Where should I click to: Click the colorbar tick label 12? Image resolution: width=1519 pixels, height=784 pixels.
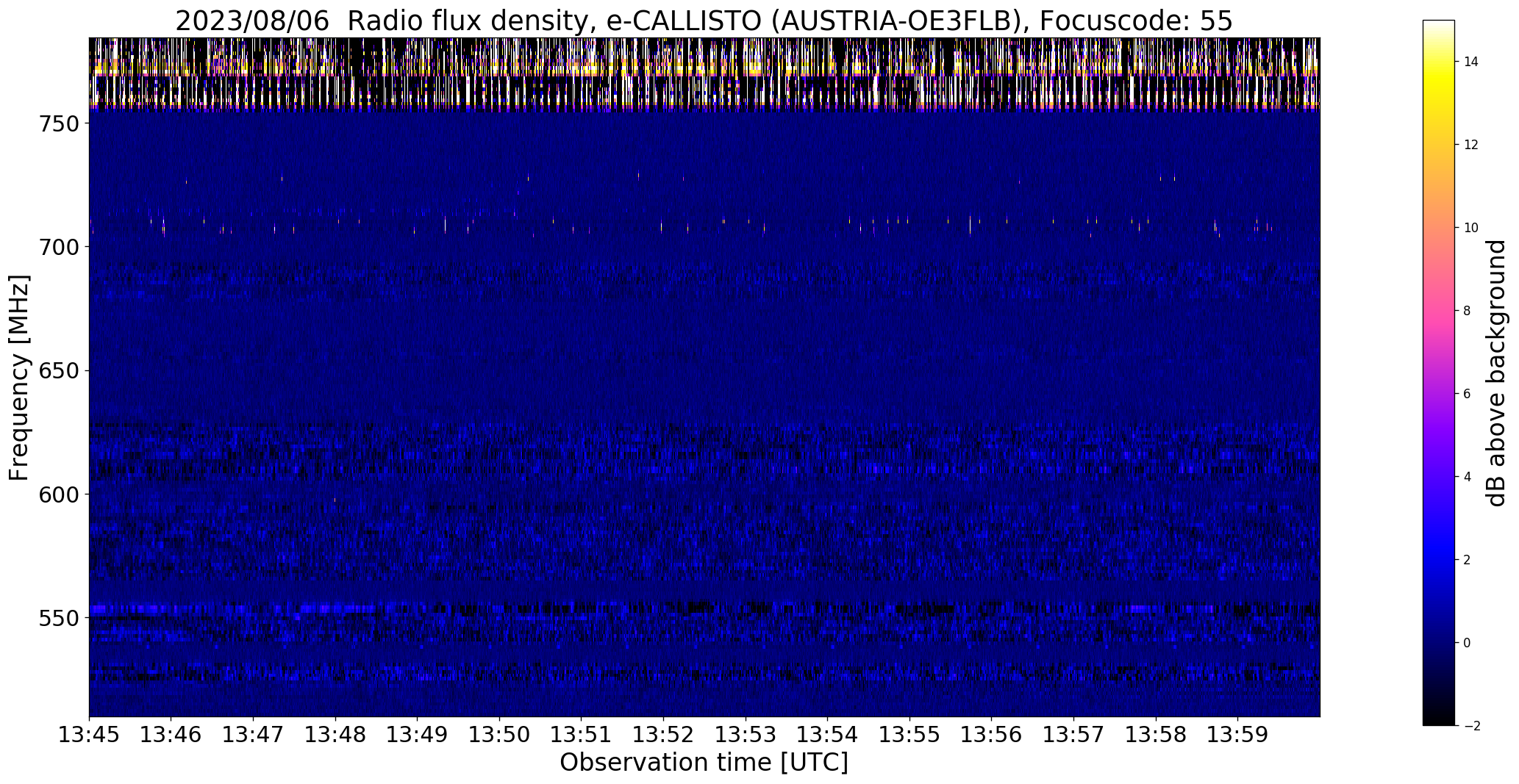tap(1471, 145)
